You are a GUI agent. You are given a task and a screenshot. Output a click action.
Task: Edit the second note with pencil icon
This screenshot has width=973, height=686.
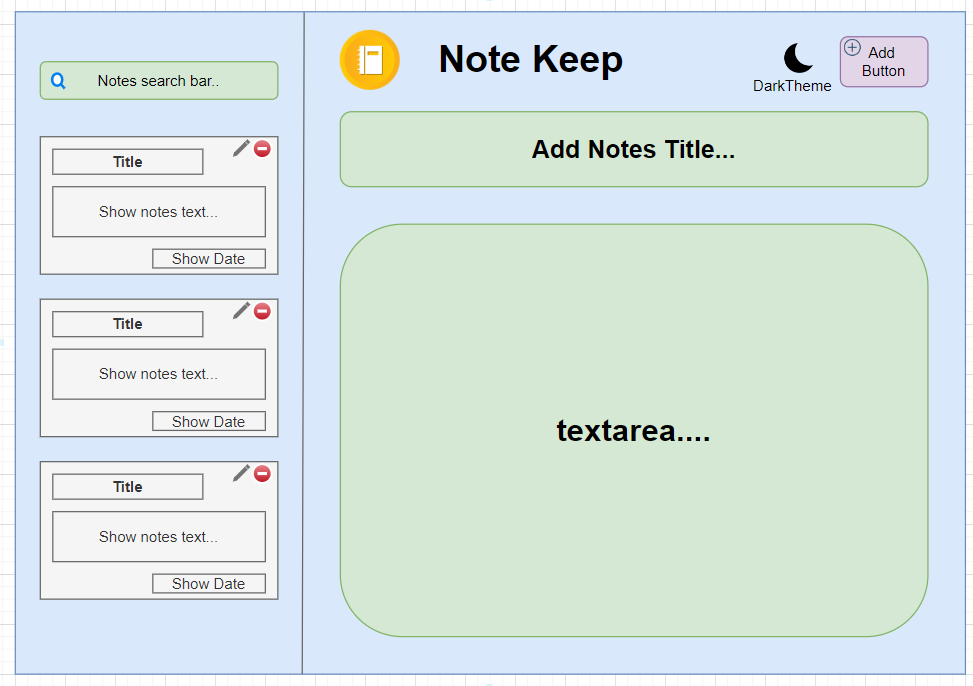point(241,310)
